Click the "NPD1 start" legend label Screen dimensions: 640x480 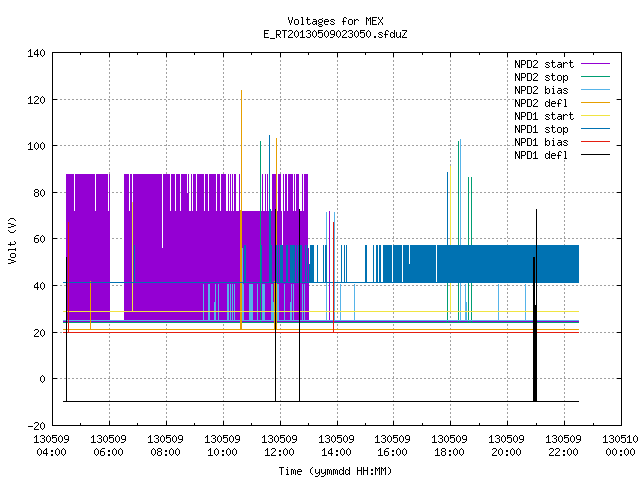coord(544,116)
